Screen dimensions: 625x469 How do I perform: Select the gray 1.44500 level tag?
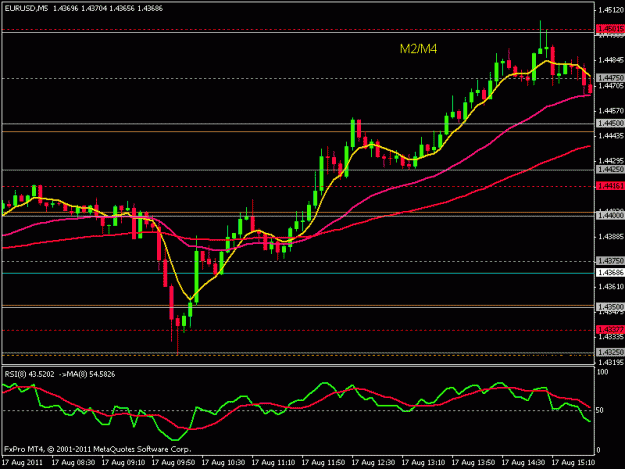(610, 124)
